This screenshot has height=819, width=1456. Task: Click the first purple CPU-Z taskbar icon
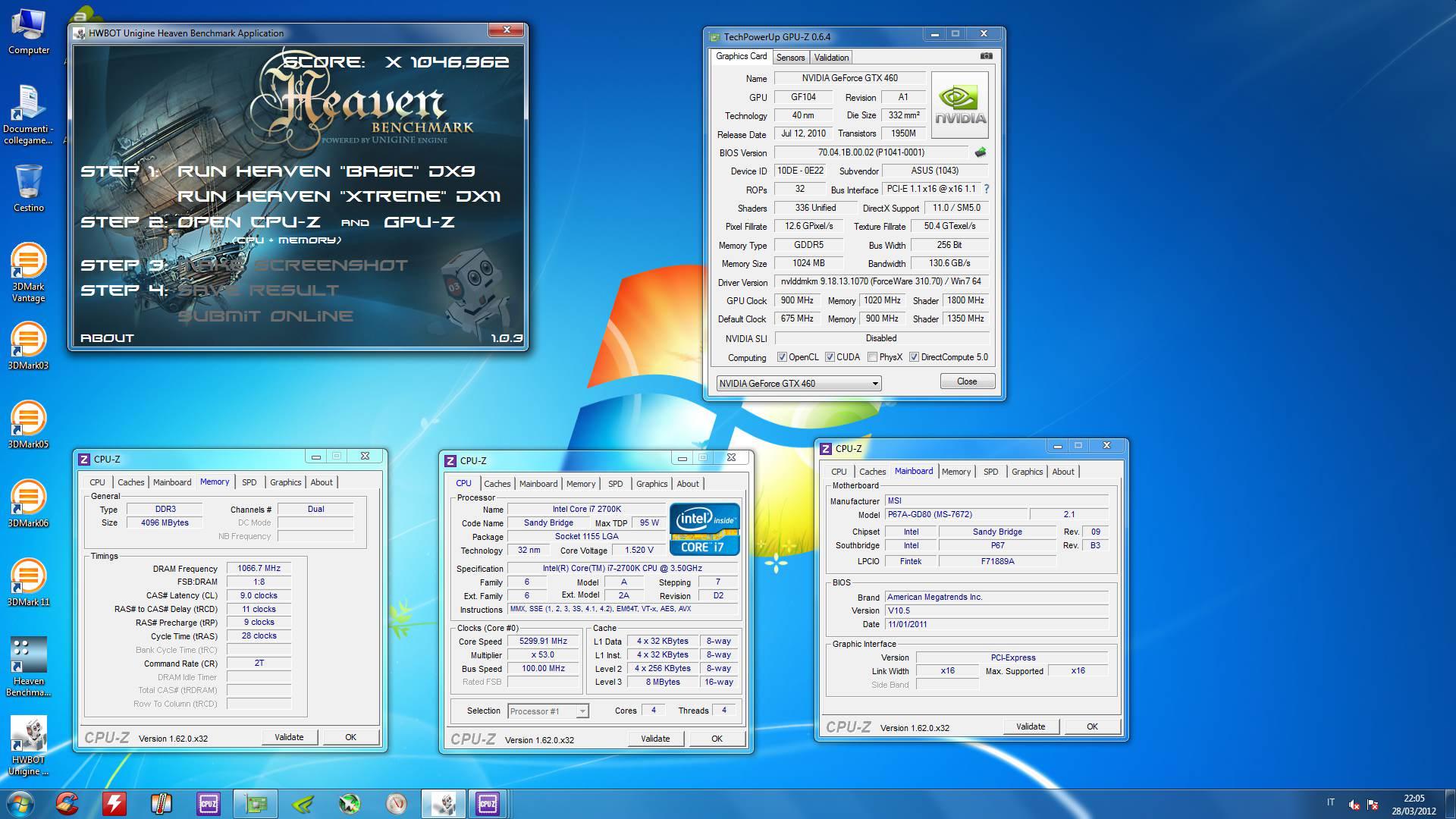[x=209, y=804]
